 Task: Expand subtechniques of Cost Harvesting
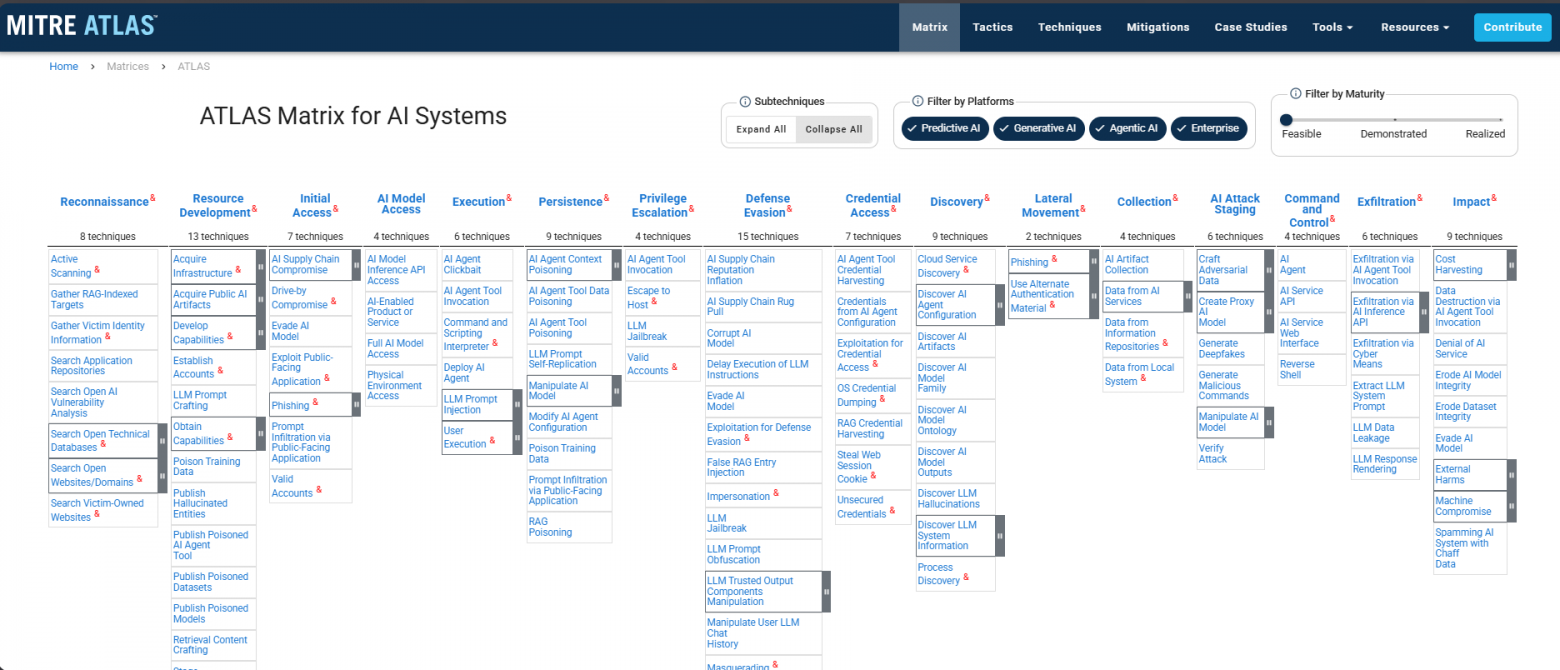(x=1511, y=265)
